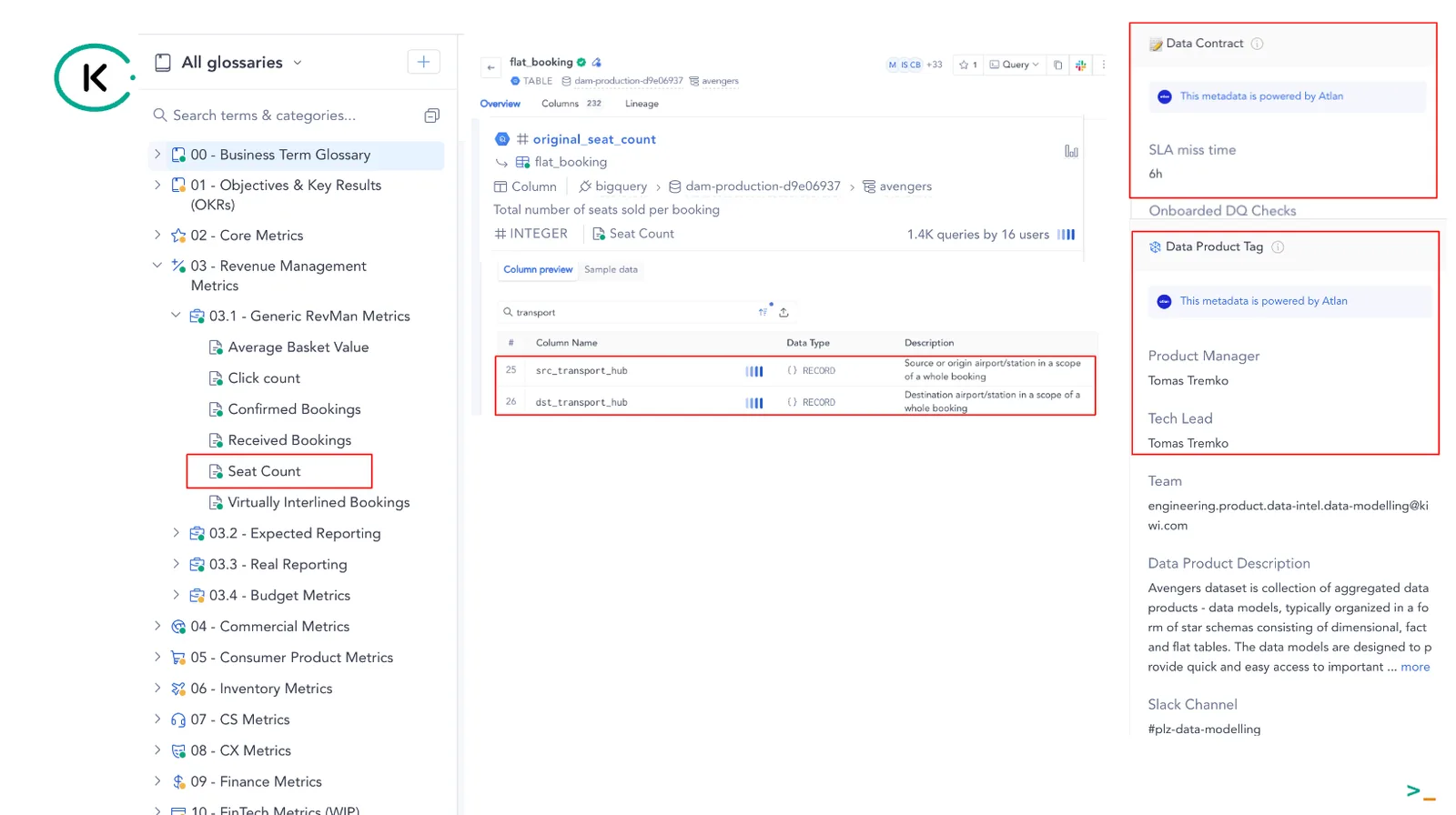Expand 04 - Commercial Metrics
Screen dimensions: 1456x815
pyautogui.click(x=157, y=626)
